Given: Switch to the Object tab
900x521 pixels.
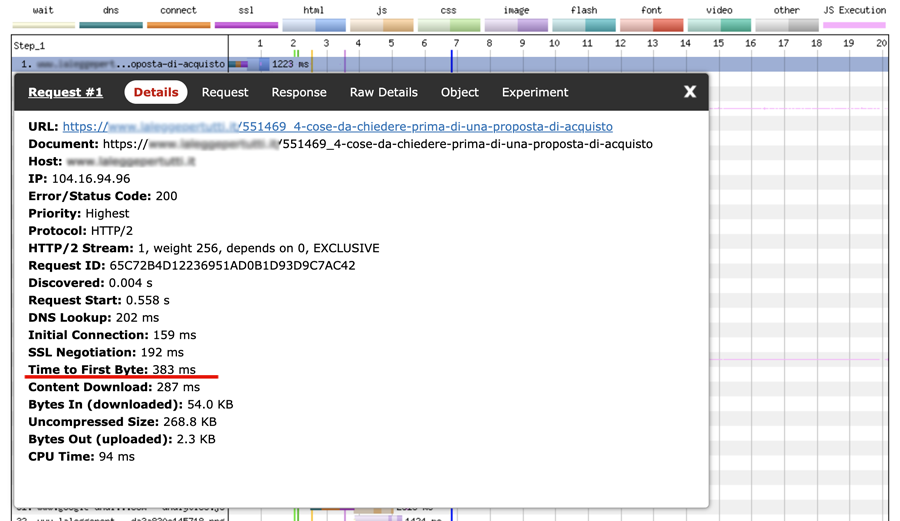Looking at the screenshot, I should (460, 92).
